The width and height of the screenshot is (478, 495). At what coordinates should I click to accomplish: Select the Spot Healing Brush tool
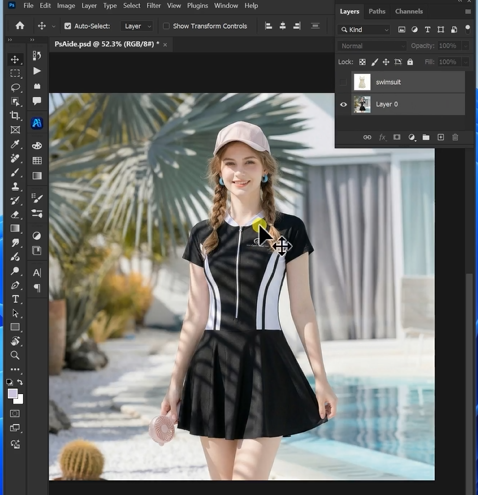pyautogui.click(x=15, y=158)
